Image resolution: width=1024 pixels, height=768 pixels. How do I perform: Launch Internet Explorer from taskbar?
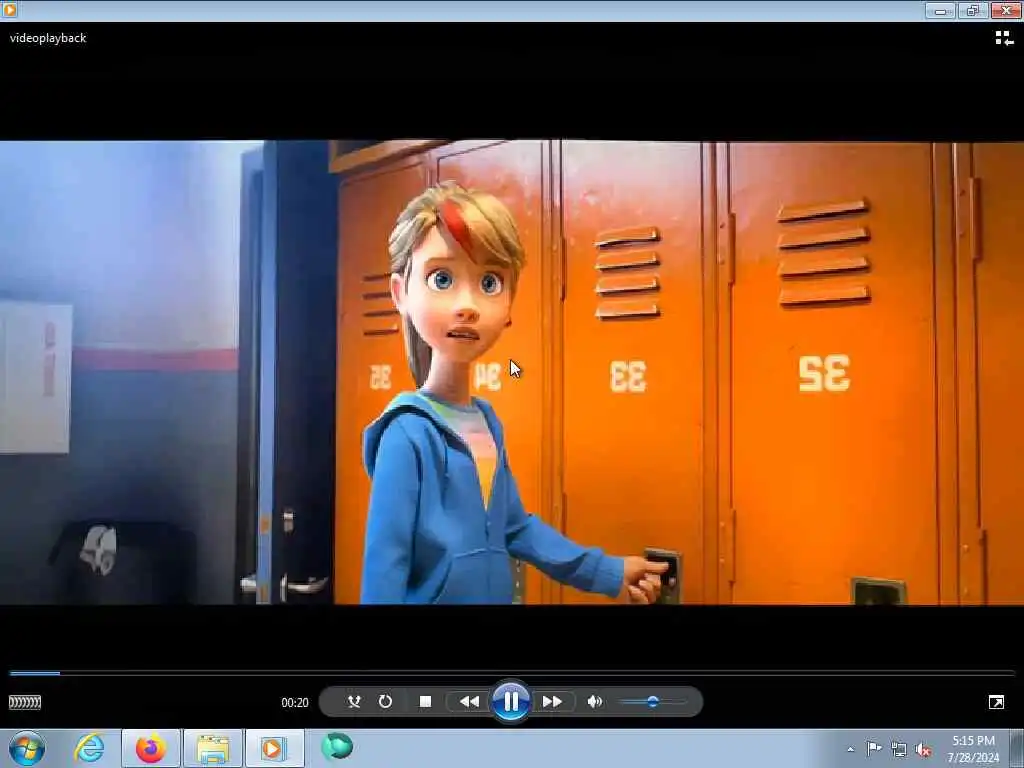click(89, 748)
